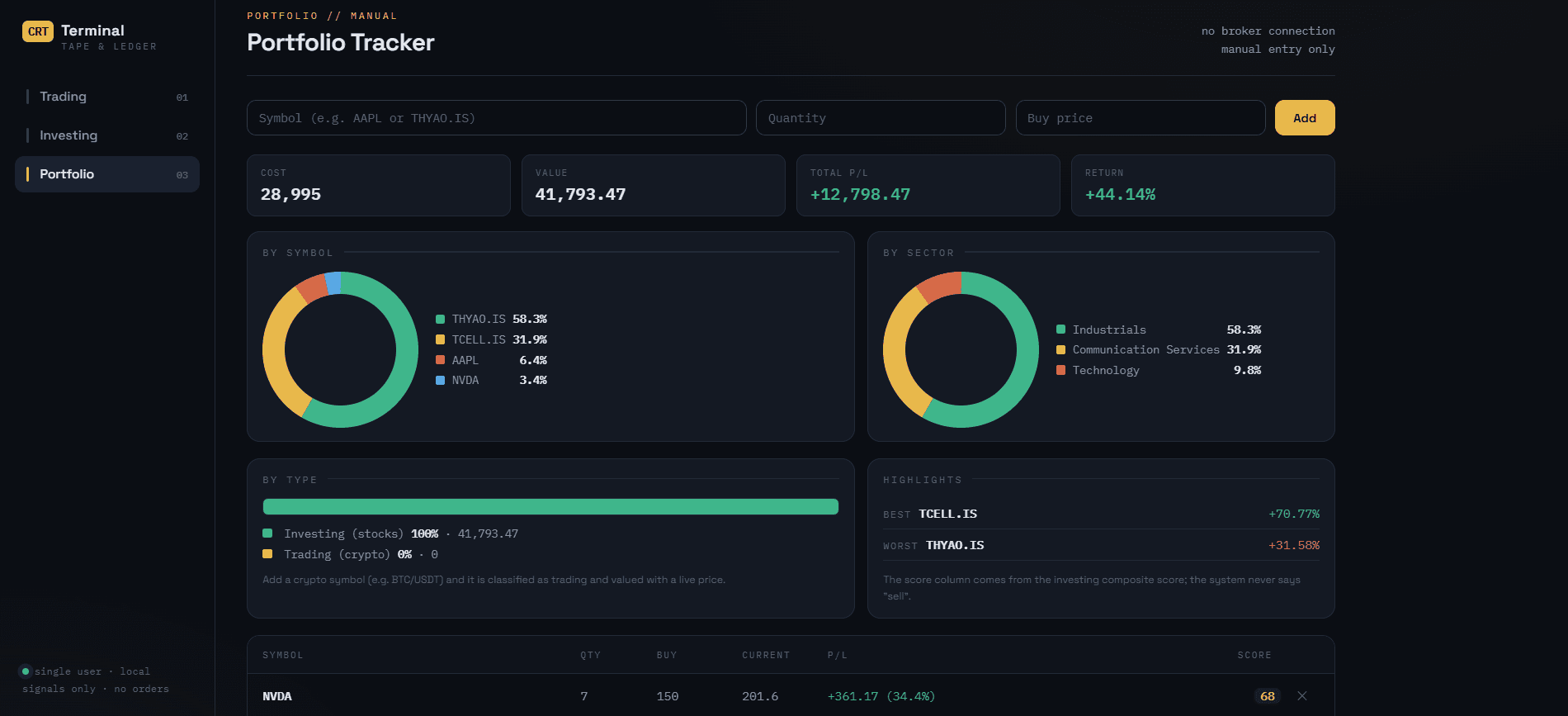The width and height of the screenshot is (1568, 716).
Task: Click the Trading (crypto) legend swatch
Action: tap(267, 554)
